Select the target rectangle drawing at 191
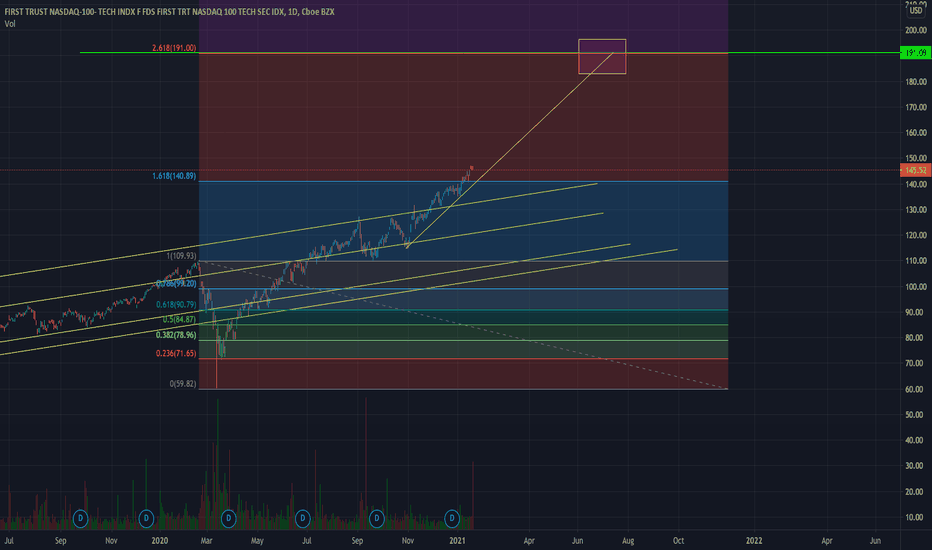The width and height of the screenshot is (932, 550). (602, 56)
